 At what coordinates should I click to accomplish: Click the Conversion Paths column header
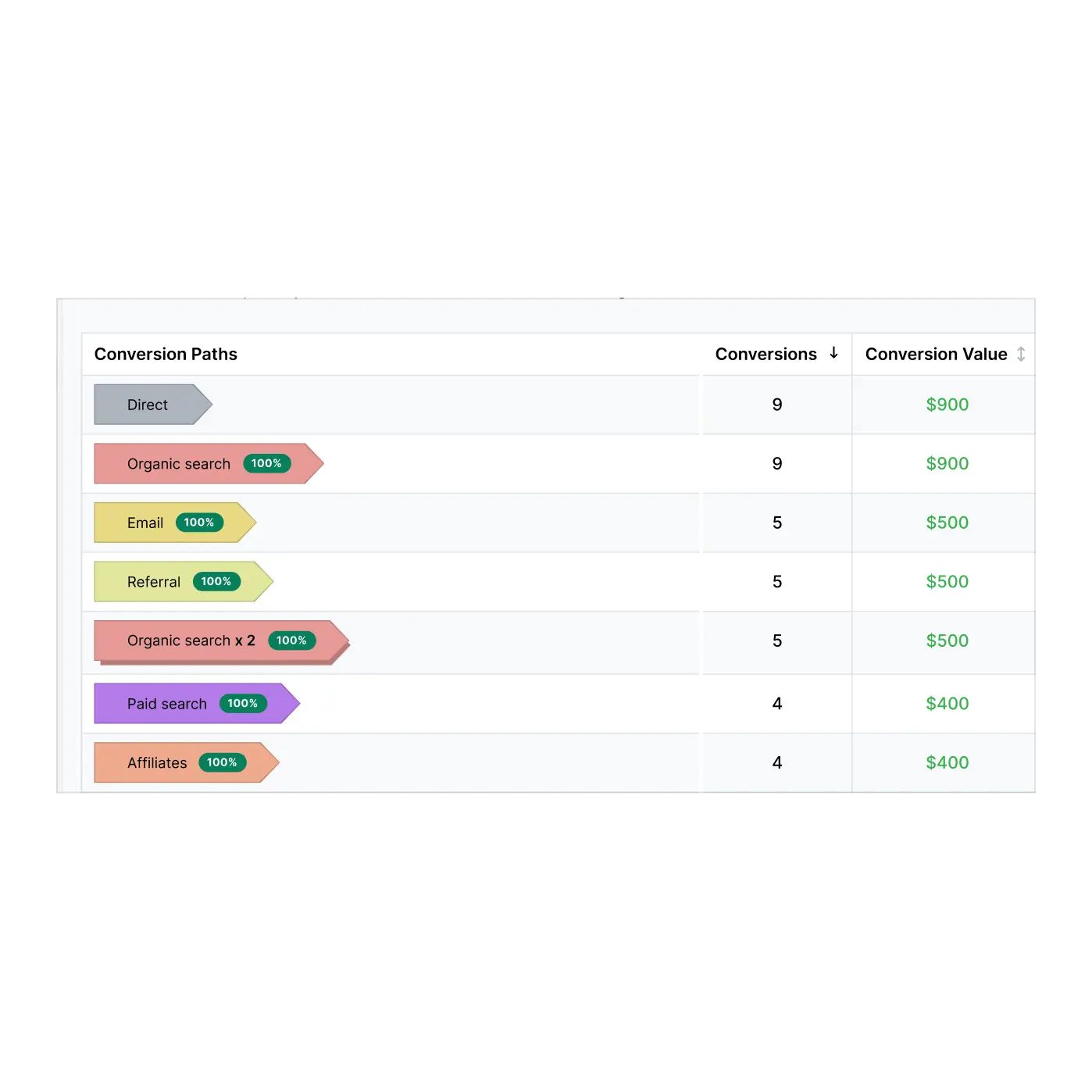(166, 355)
